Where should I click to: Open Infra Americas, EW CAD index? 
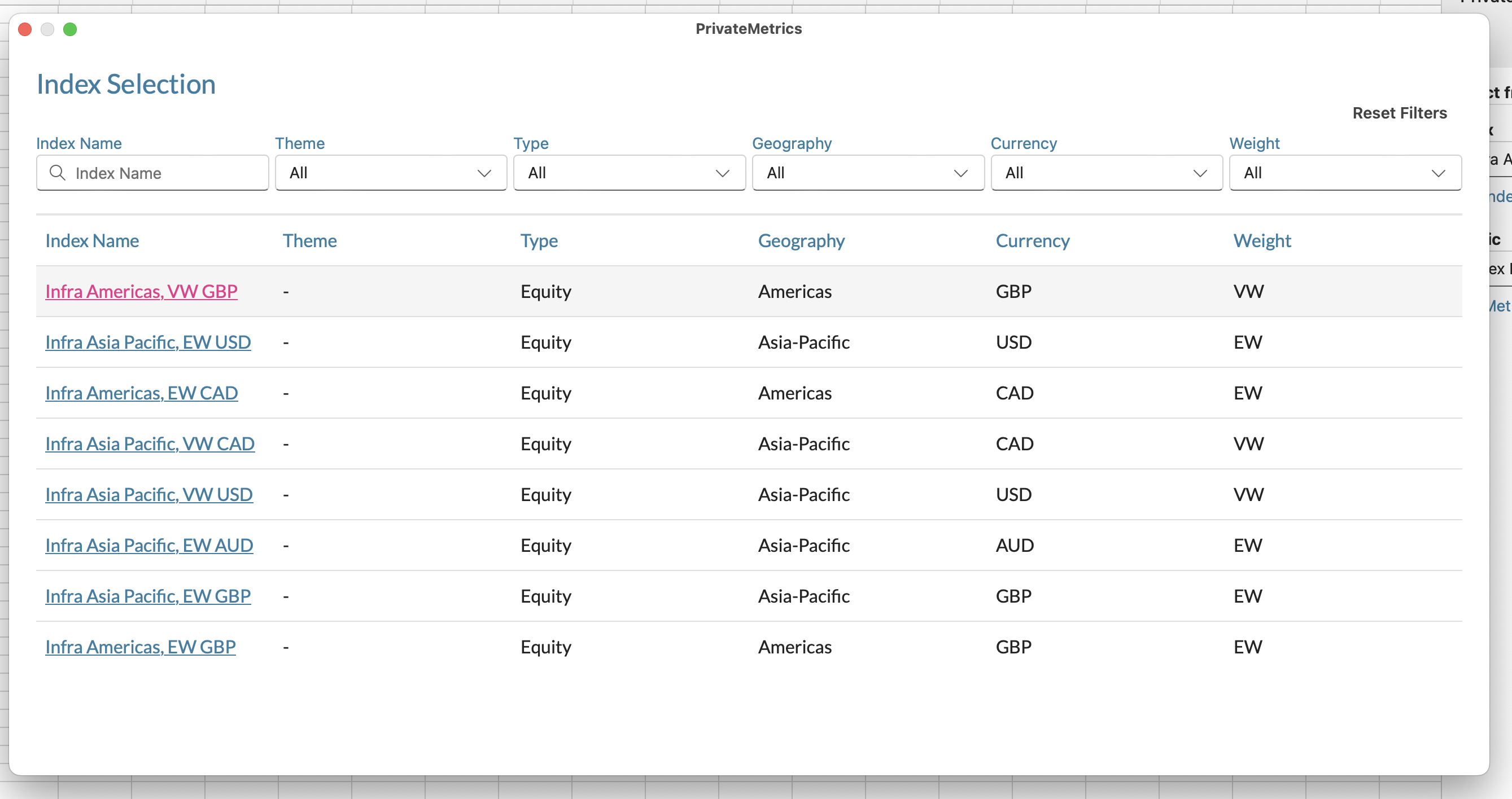pos(141,393)
